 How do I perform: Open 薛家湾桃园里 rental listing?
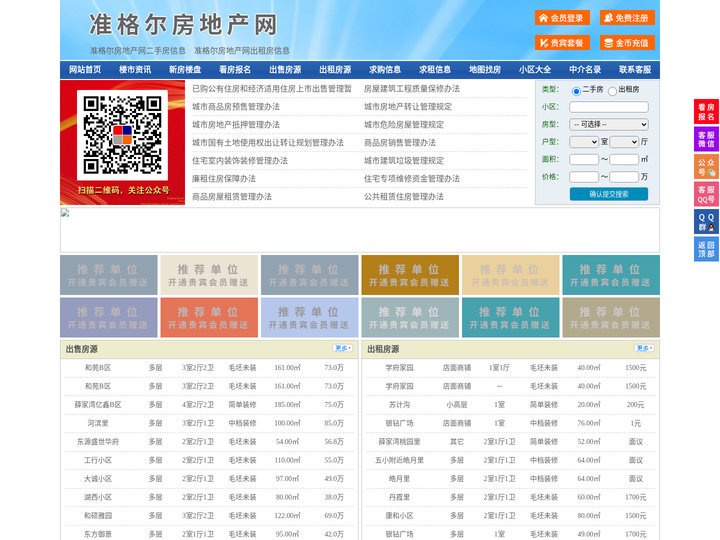click(399, 442)
